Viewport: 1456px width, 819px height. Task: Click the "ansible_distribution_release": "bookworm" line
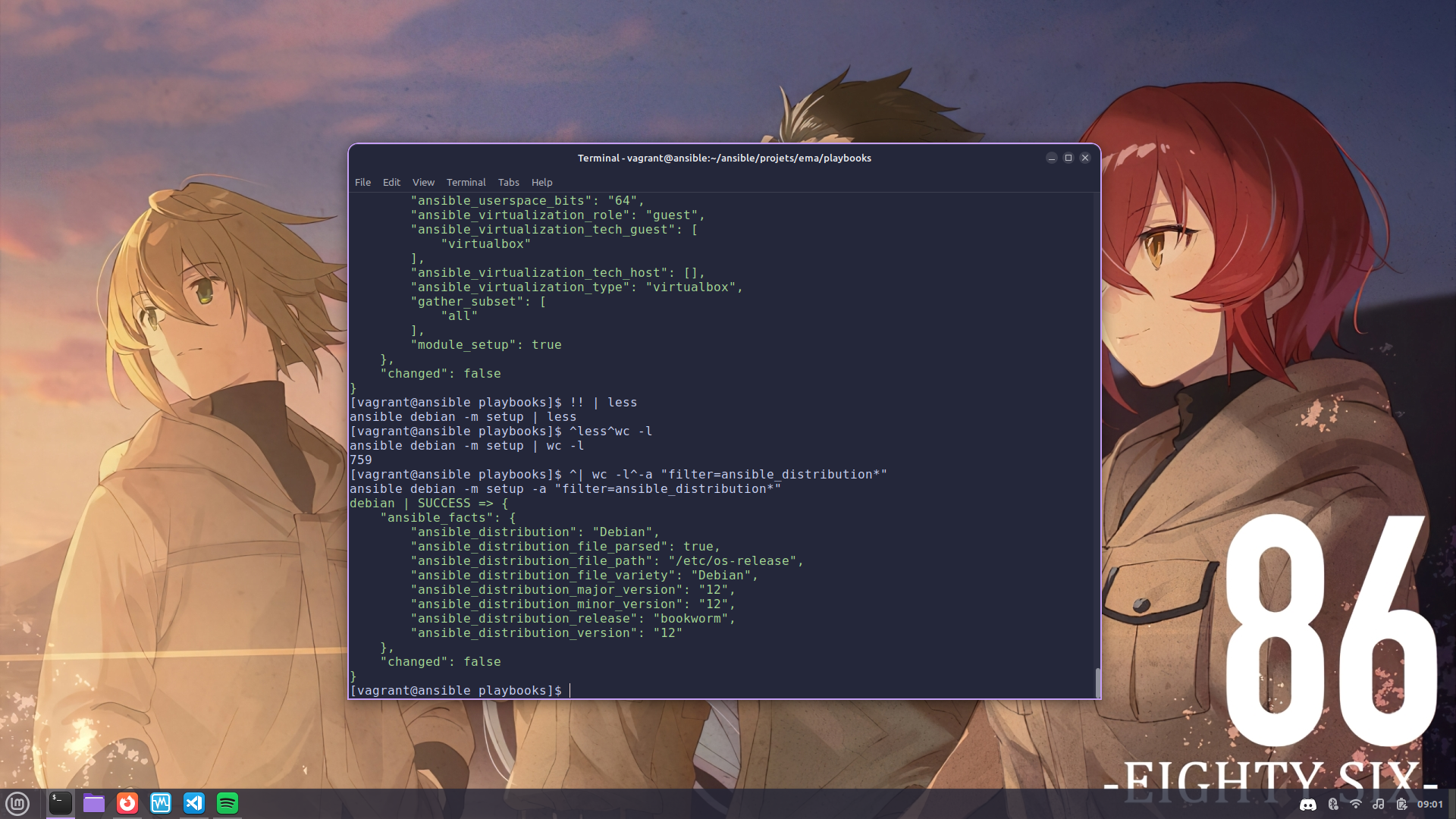pyautogui.click(x=573, y=618)
